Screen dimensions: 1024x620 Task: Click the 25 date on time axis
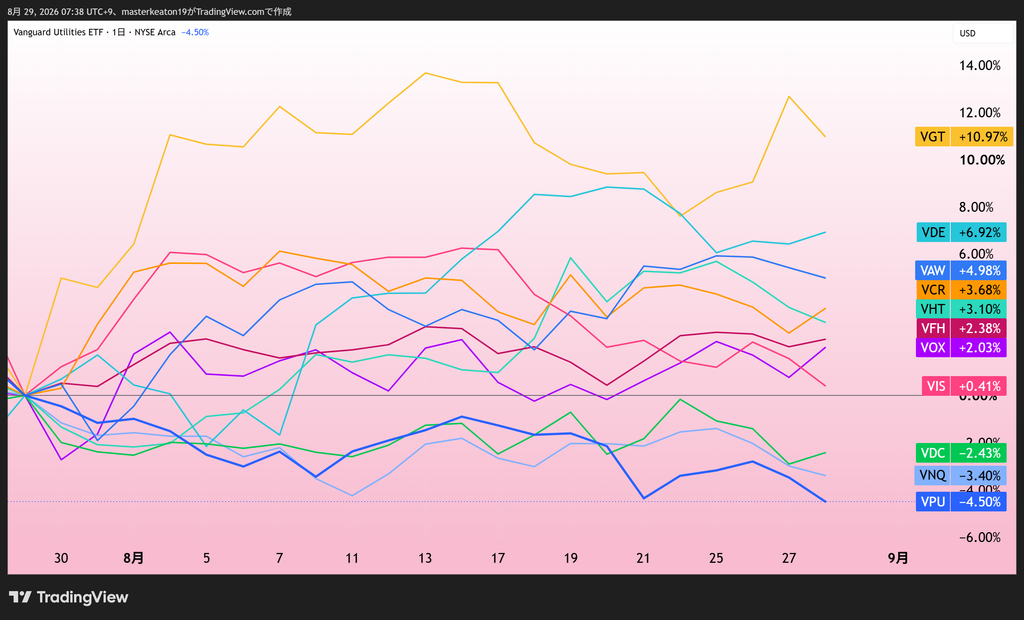(x=716, y=558)
